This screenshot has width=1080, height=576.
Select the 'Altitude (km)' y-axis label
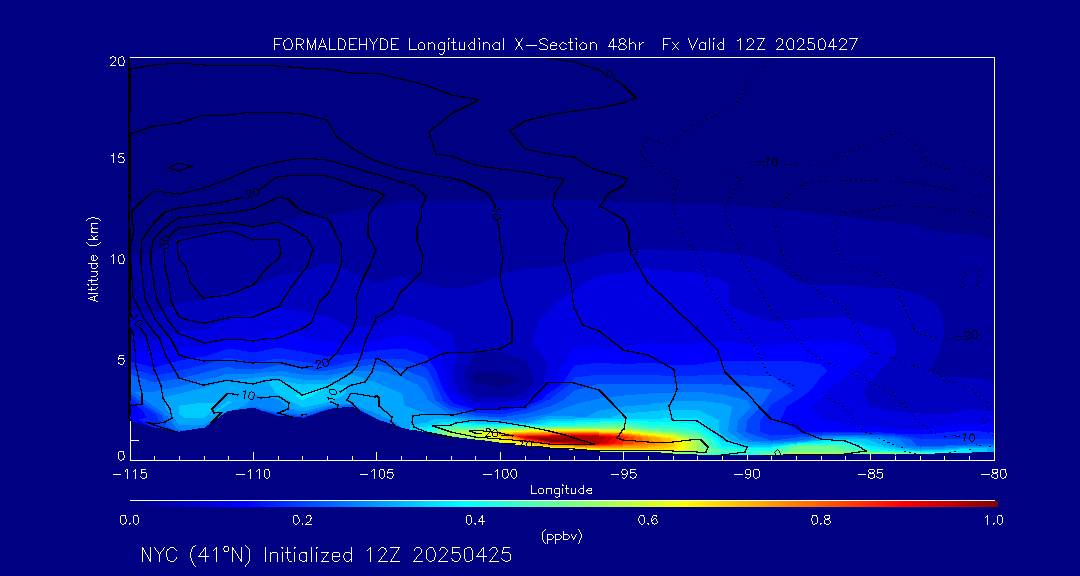93,259
